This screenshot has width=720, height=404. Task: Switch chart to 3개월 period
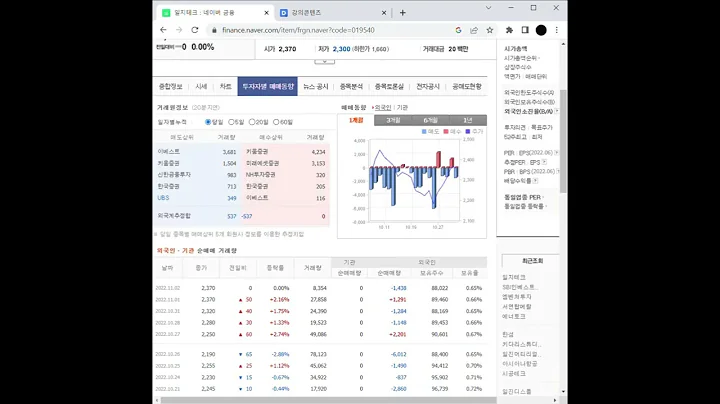(393, 120)
